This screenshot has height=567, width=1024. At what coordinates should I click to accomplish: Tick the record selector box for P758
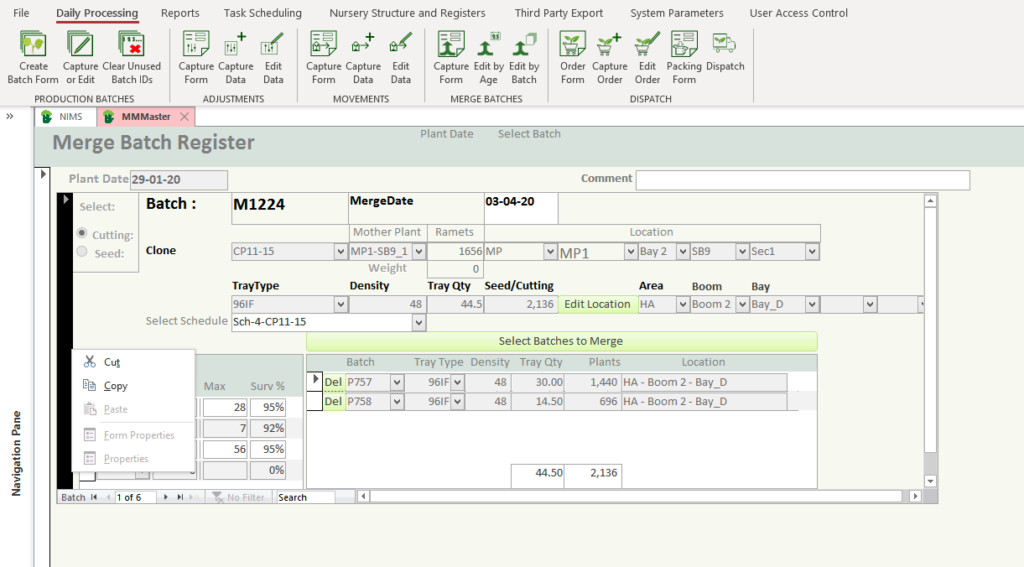click(314, 401)
